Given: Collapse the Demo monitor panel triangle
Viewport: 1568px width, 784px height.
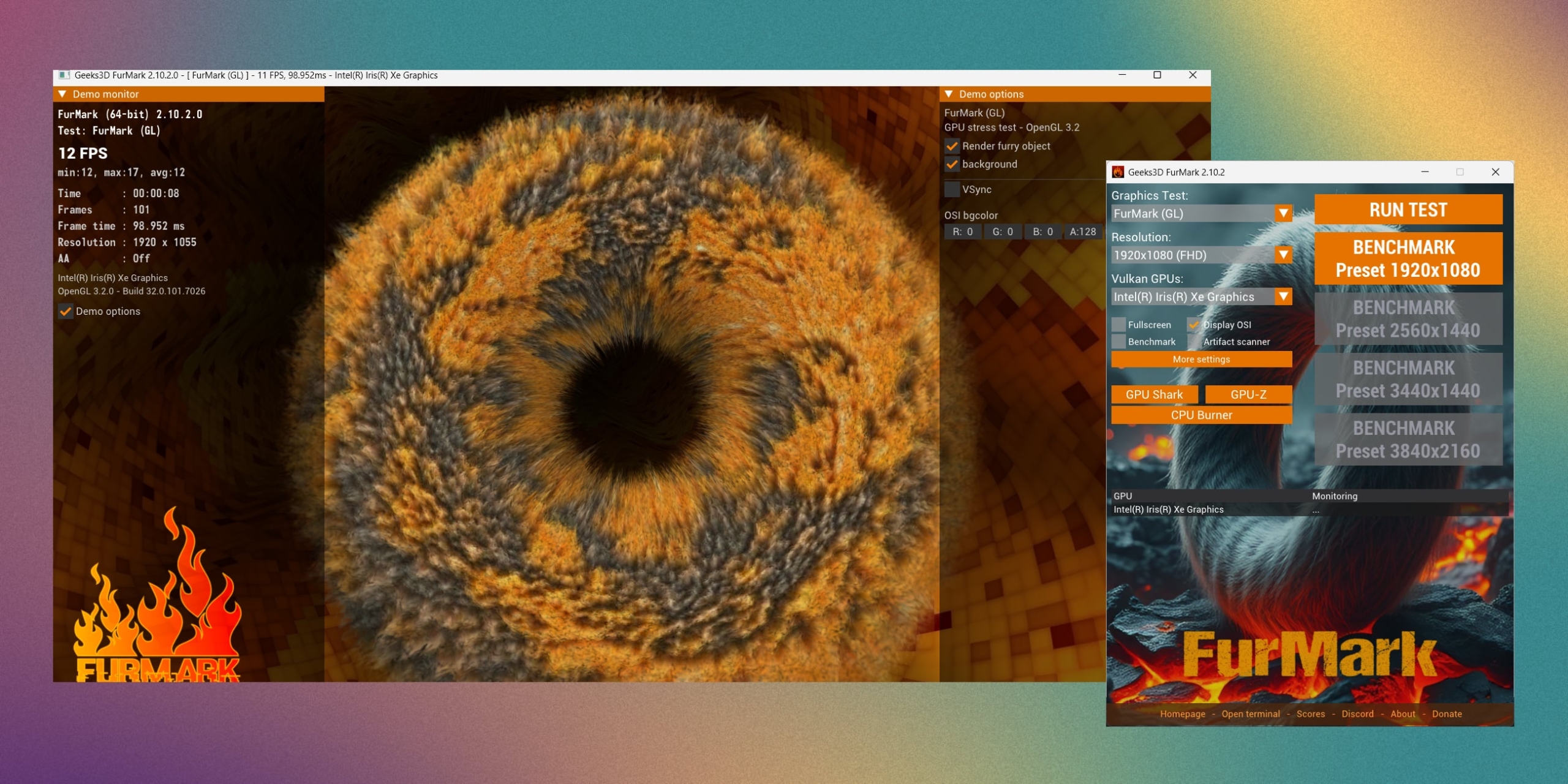Looking at the screenshot, I should tap(62, 94).
